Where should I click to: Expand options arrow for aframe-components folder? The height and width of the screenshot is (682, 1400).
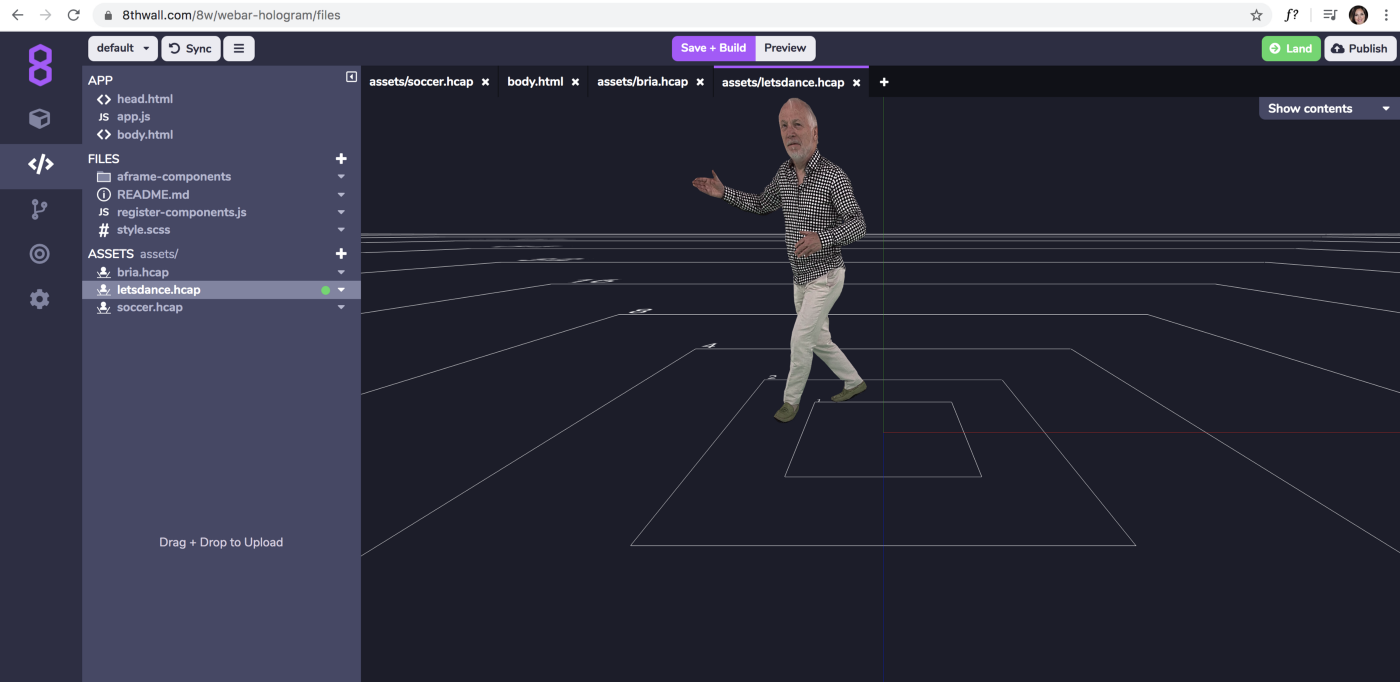tap(341, 177)
